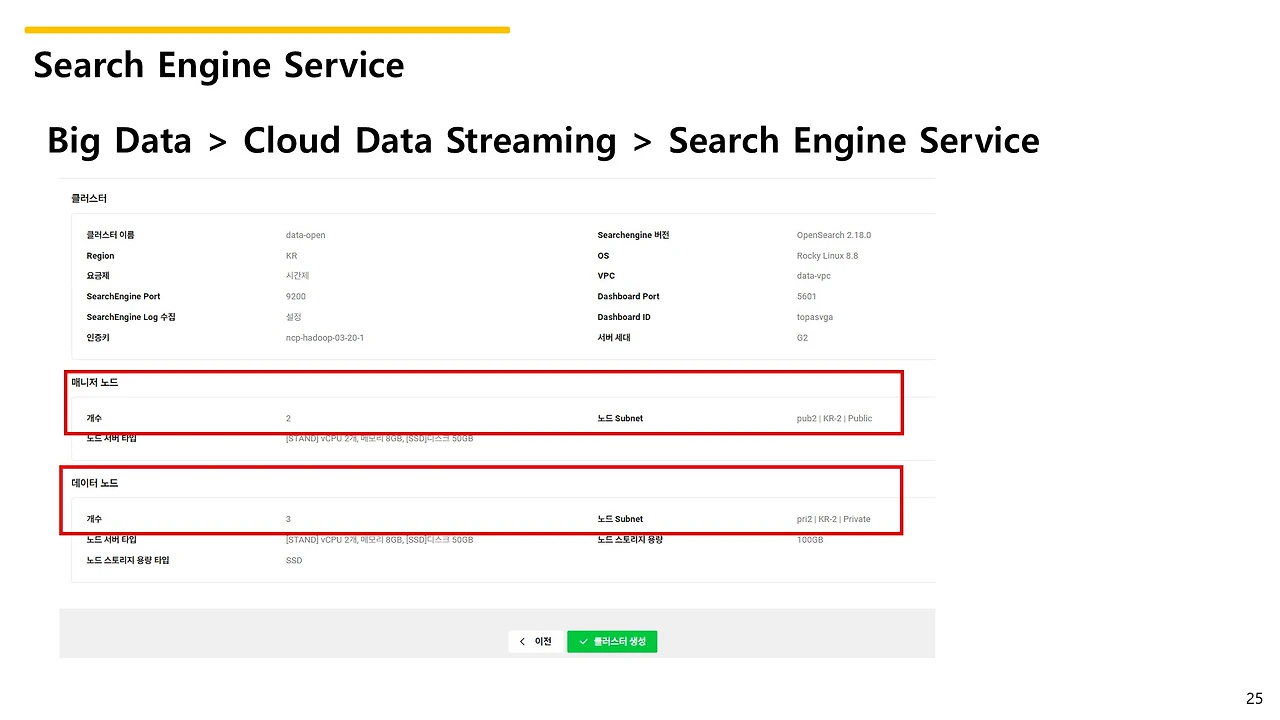Click the slide page number 25
1280x720 pixels.
point(1254,699)
